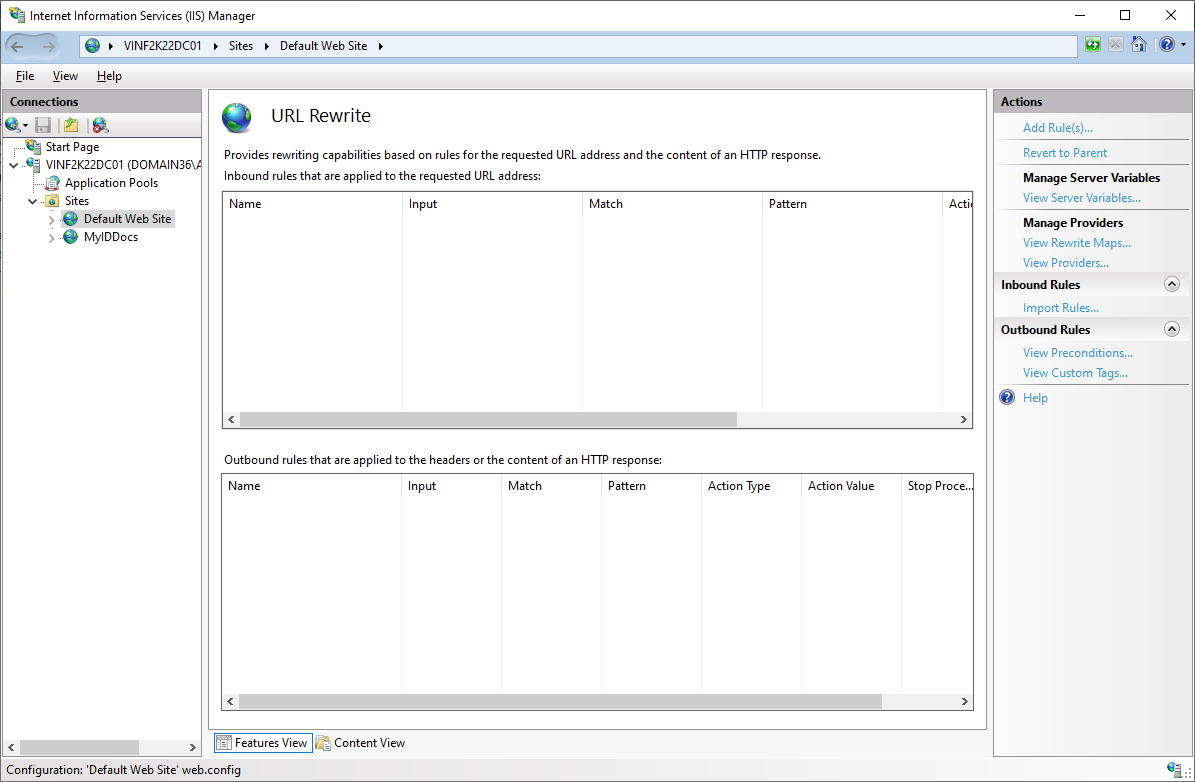Open Application Pools node

pos(111,183)
